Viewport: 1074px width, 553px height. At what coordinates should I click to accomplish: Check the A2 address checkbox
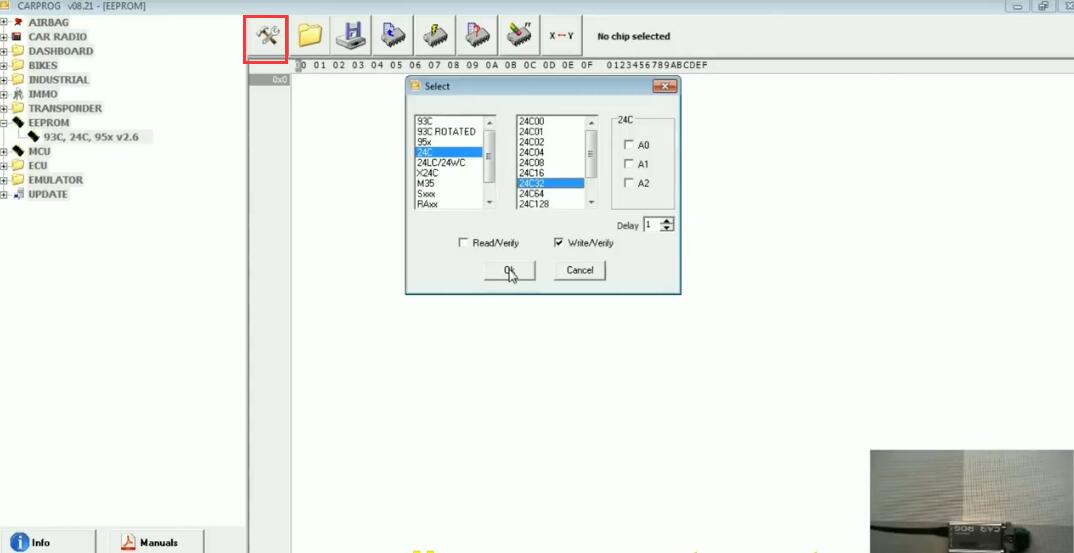coord(628,183)
